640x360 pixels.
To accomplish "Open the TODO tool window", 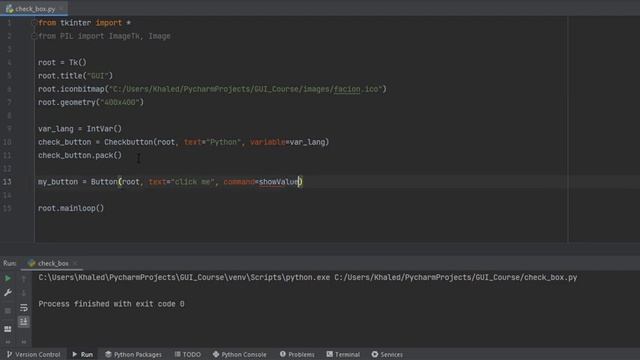I will click(x=188, y=354).
